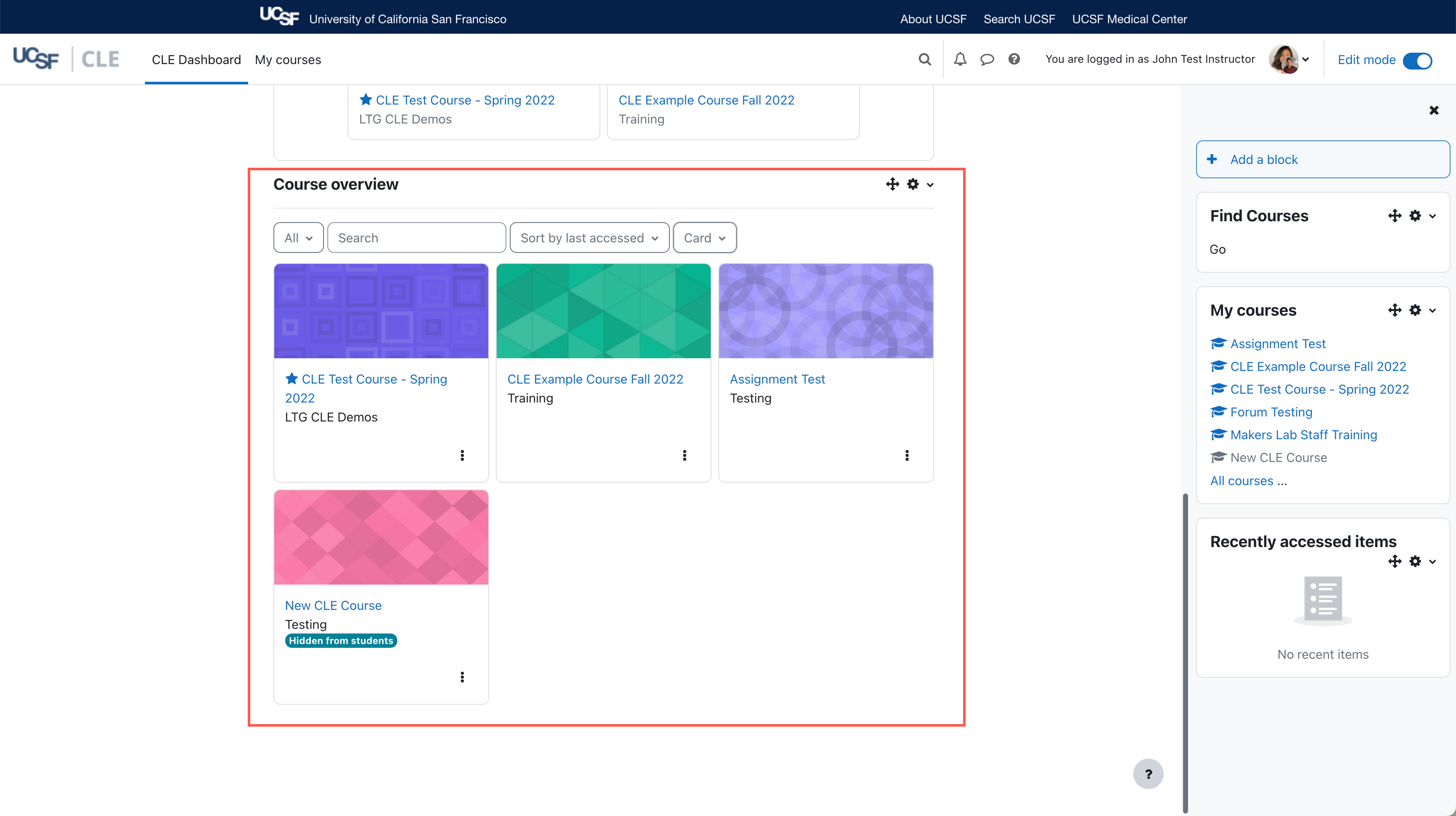Click move icon for Recently accessed items block

[x=1395, y=561]
